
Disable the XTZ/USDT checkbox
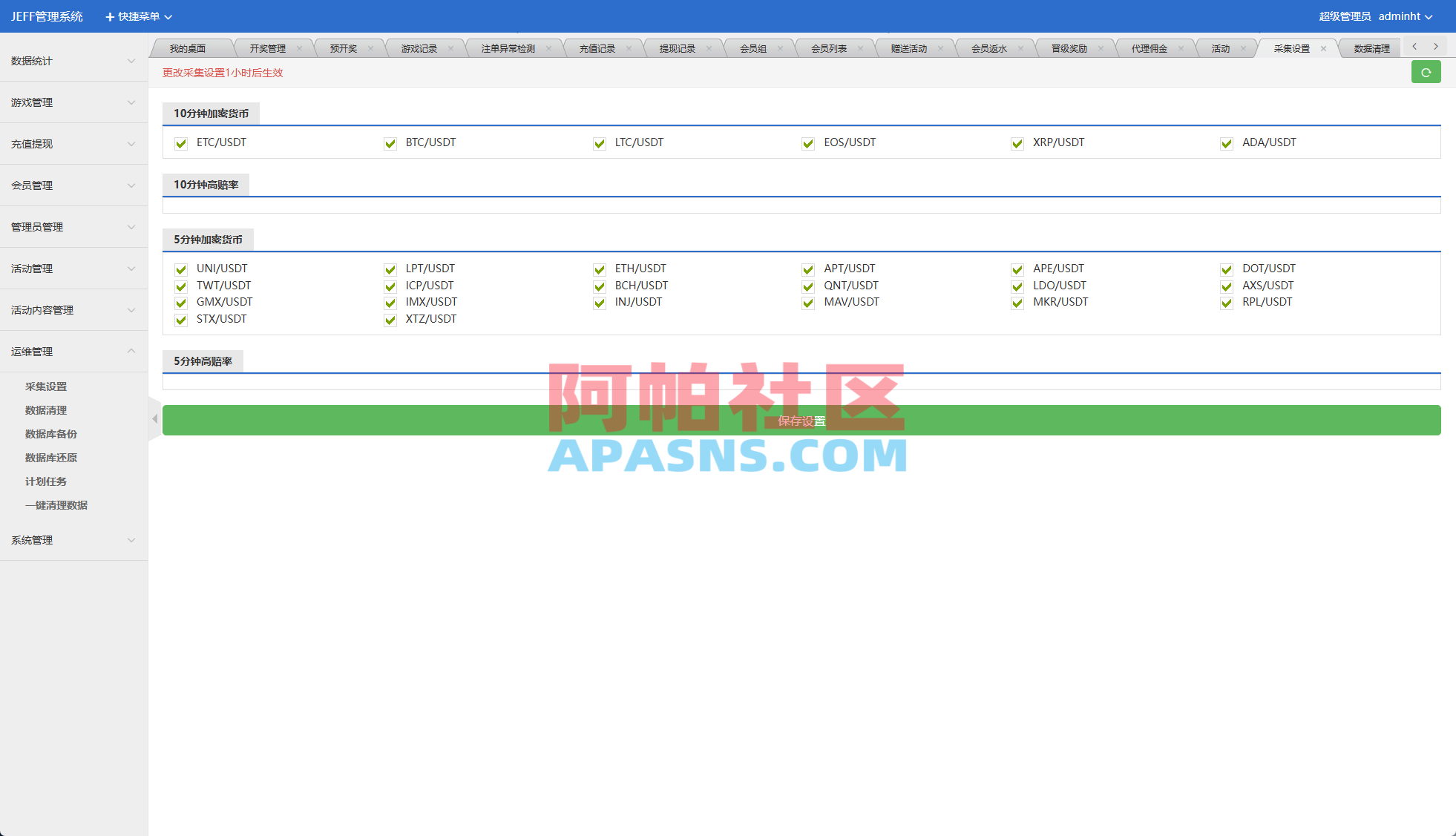pyautogui.click(x=390, y=320)
